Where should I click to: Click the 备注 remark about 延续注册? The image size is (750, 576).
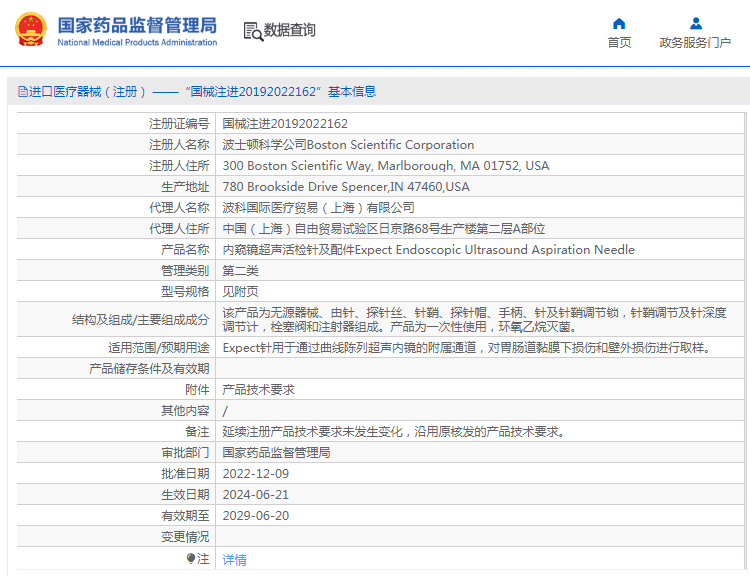pyautogui.click(x=395, y=432)
